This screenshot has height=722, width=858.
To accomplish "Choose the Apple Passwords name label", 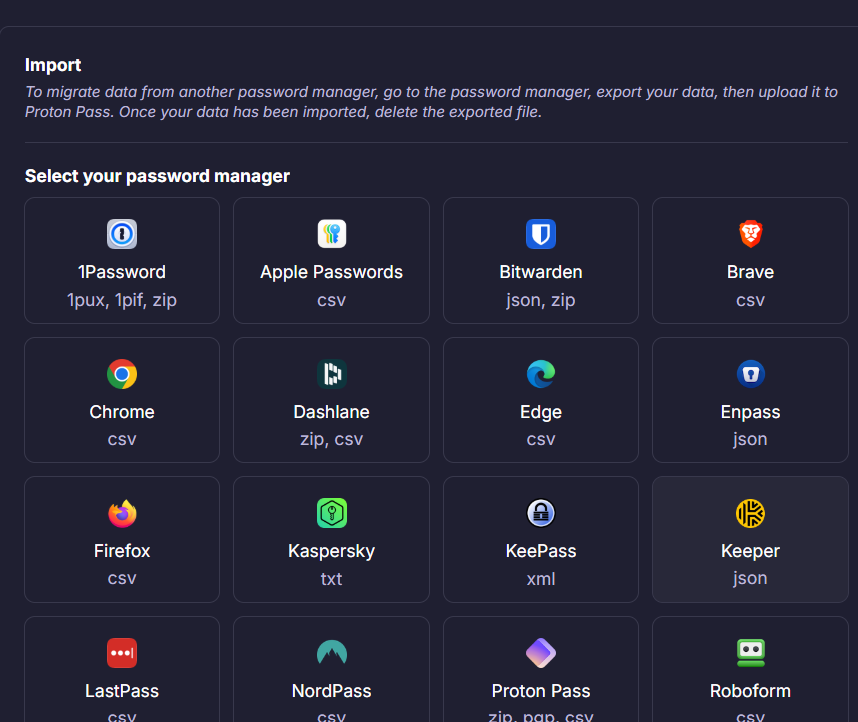I will [332, 272].
